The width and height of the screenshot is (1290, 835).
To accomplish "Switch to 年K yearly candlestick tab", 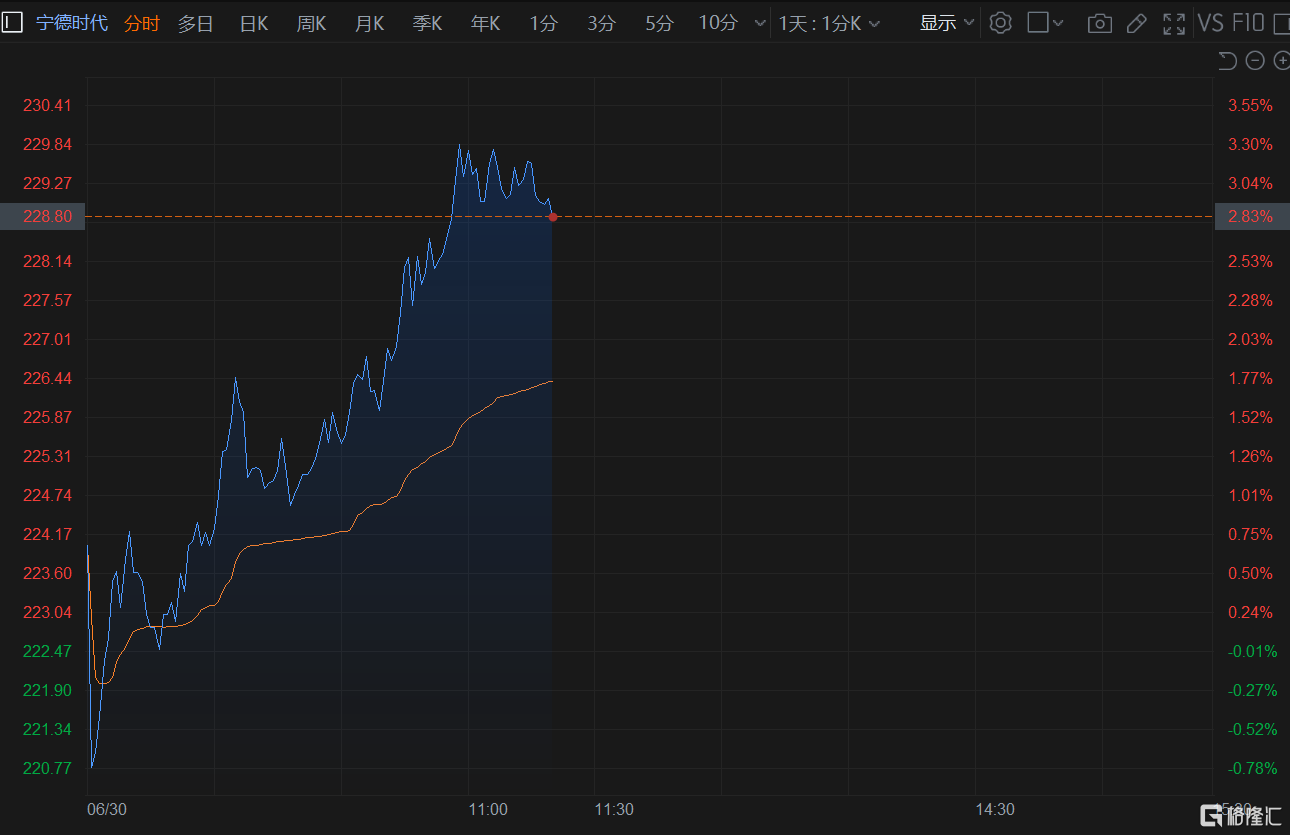I will [x=485, y=23].
